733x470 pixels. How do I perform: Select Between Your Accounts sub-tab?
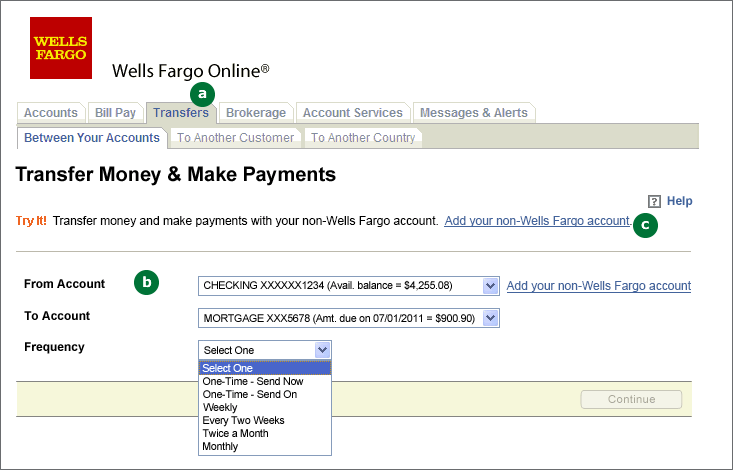(92, 138)
